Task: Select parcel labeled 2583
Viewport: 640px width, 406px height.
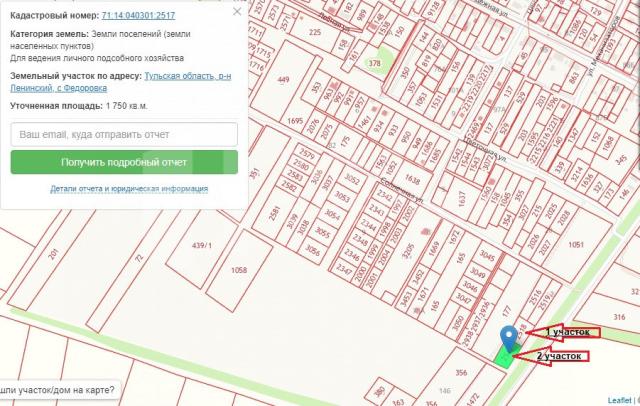Action: 295,176
